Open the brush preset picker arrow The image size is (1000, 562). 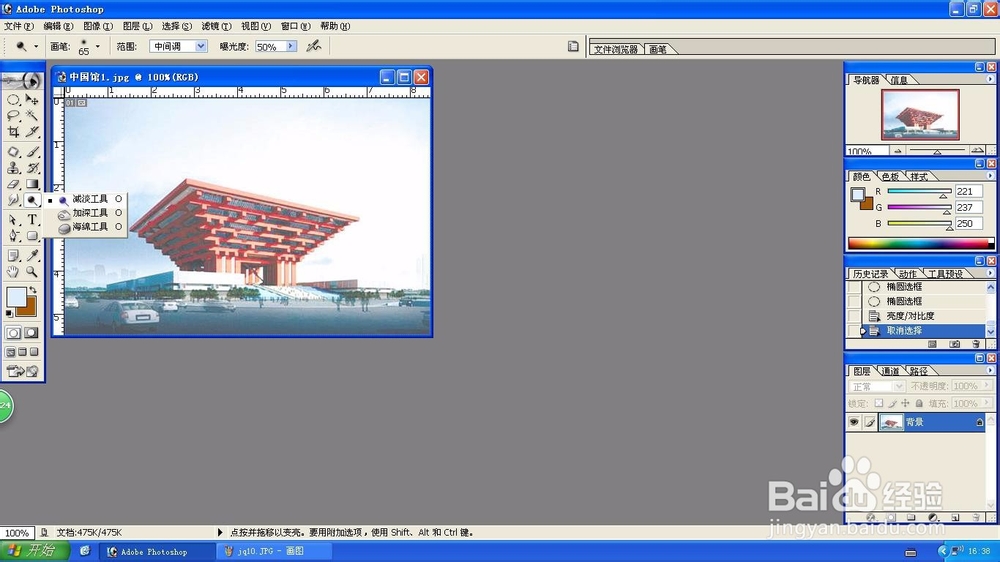tap(98, 47)
